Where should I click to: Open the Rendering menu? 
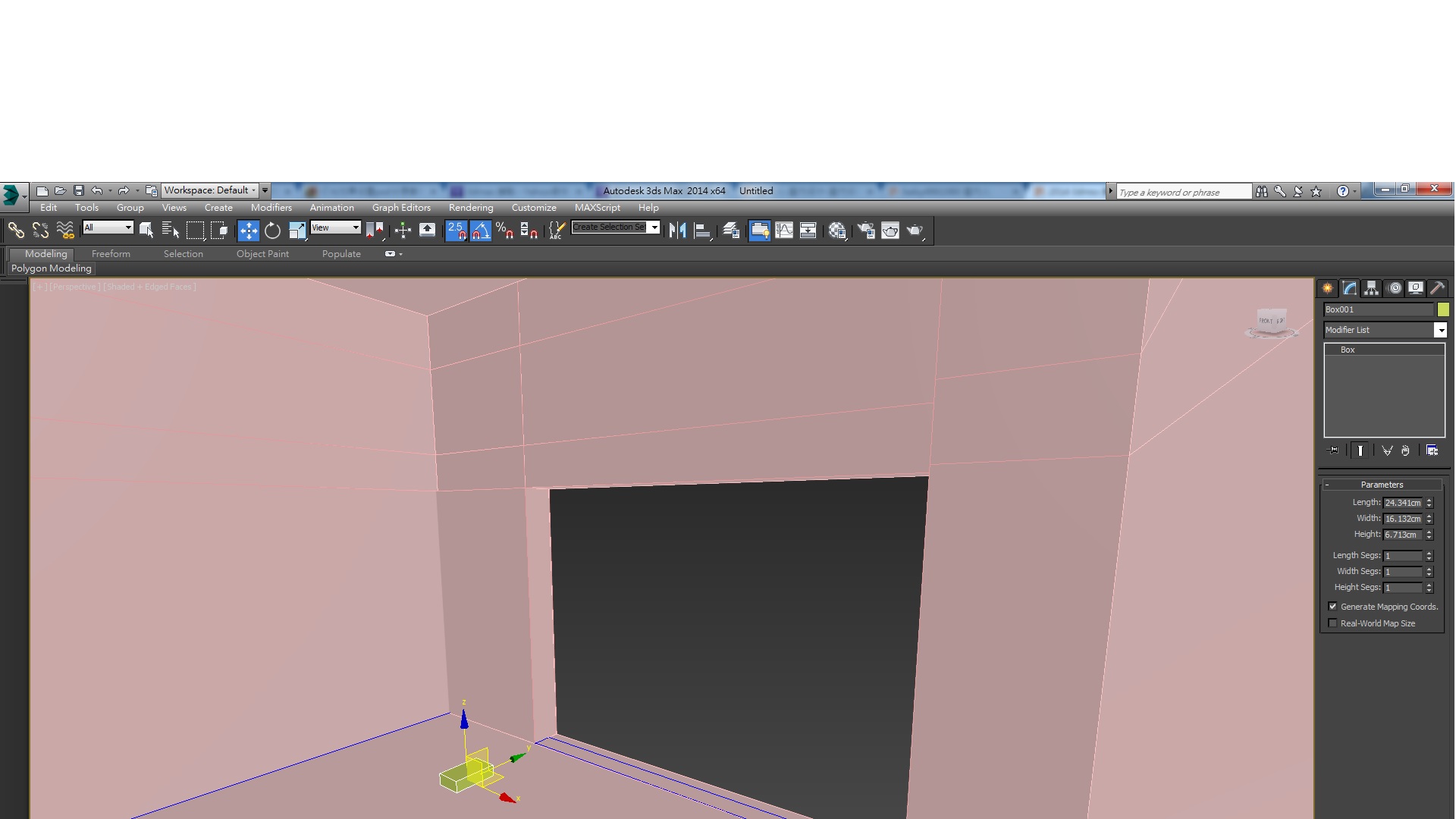tap(470, 208)
